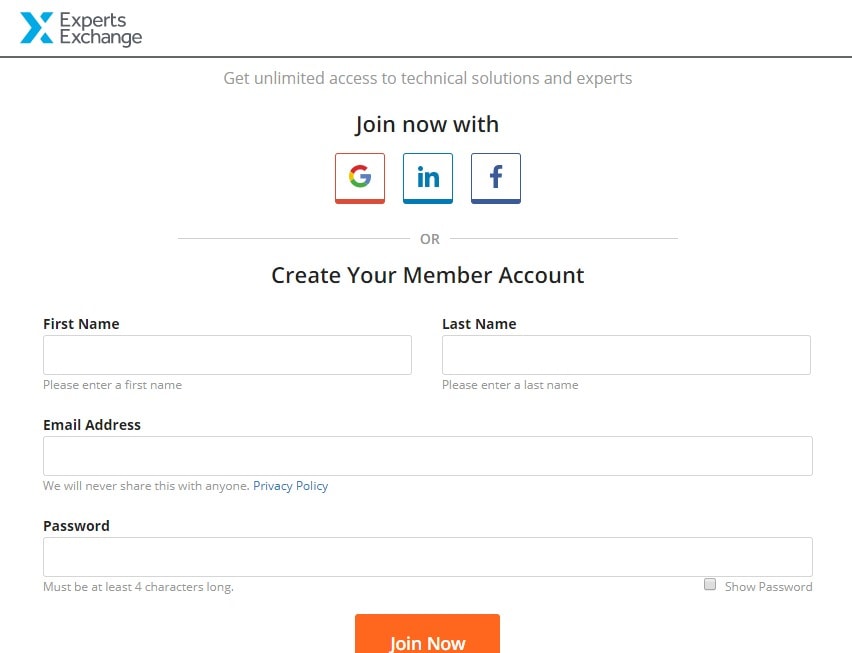
Task: Join using the Facebook icon button
Action: coord(496,178)
